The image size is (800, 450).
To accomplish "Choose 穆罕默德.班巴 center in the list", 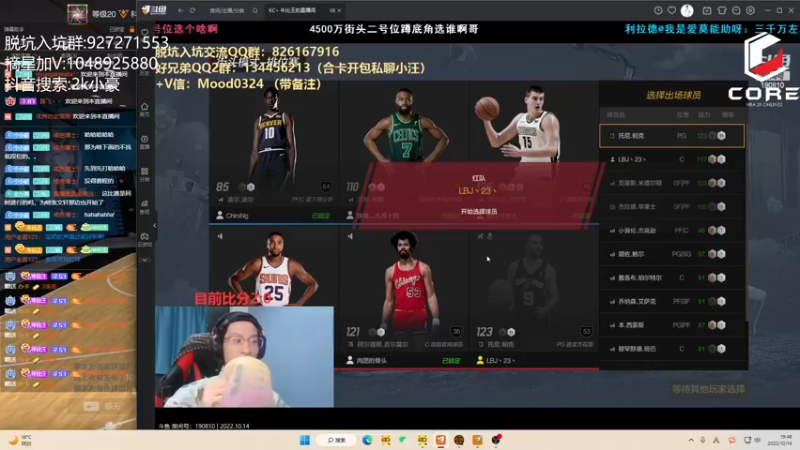I will pos(672,349).
